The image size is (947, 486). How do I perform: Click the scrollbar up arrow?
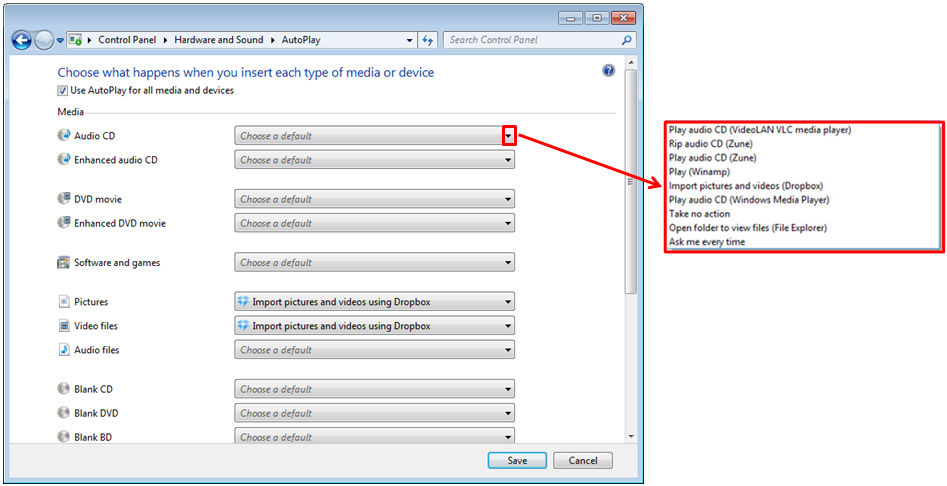631,63
